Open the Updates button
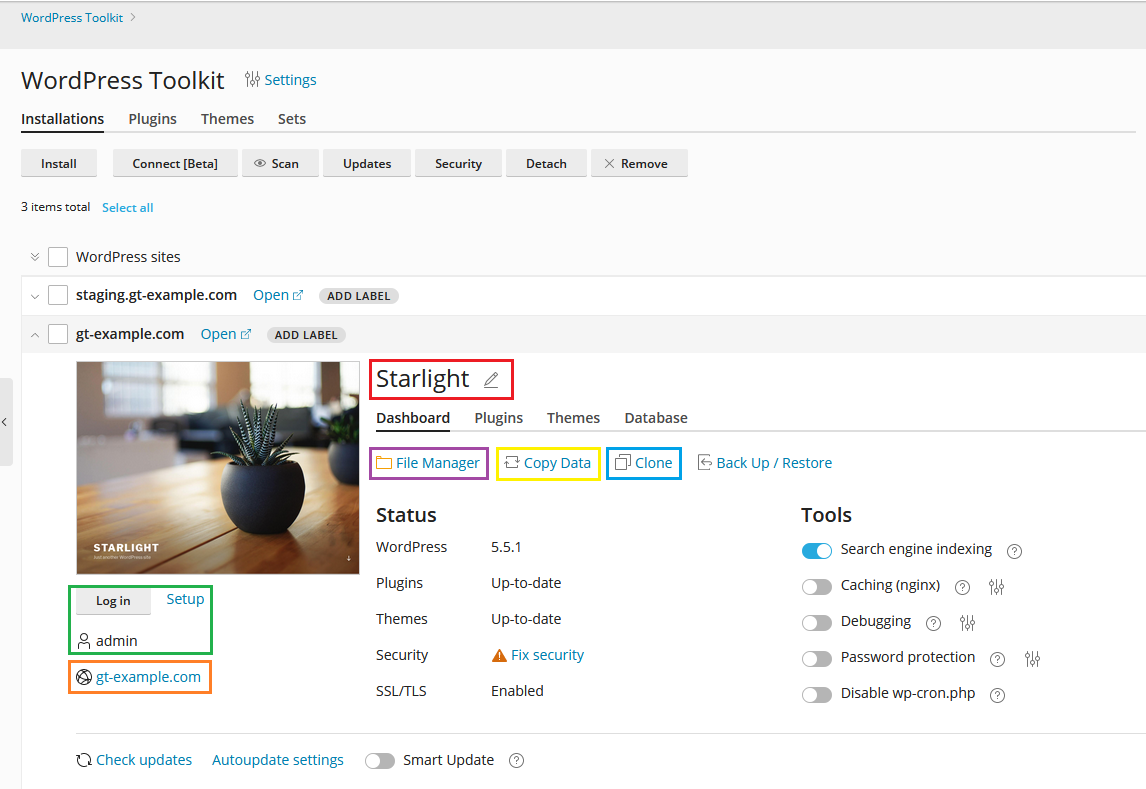Screen dimensions: 1146x789 (367, 164)
